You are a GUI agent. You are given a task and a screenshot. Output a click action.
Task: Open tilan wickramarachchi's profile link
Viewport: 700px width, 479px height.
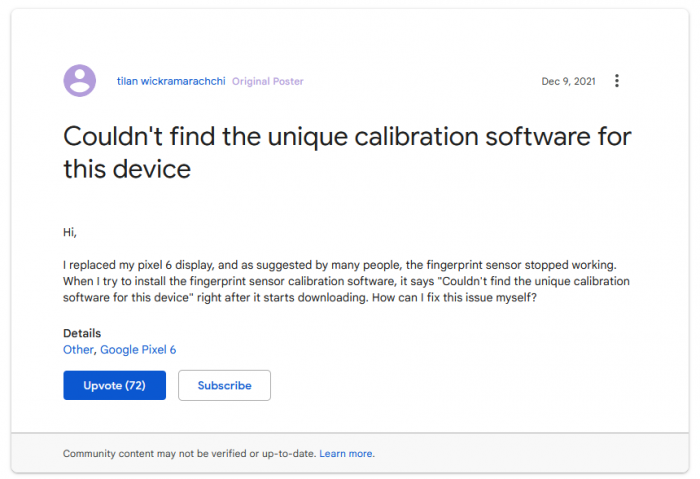(170, 81)
